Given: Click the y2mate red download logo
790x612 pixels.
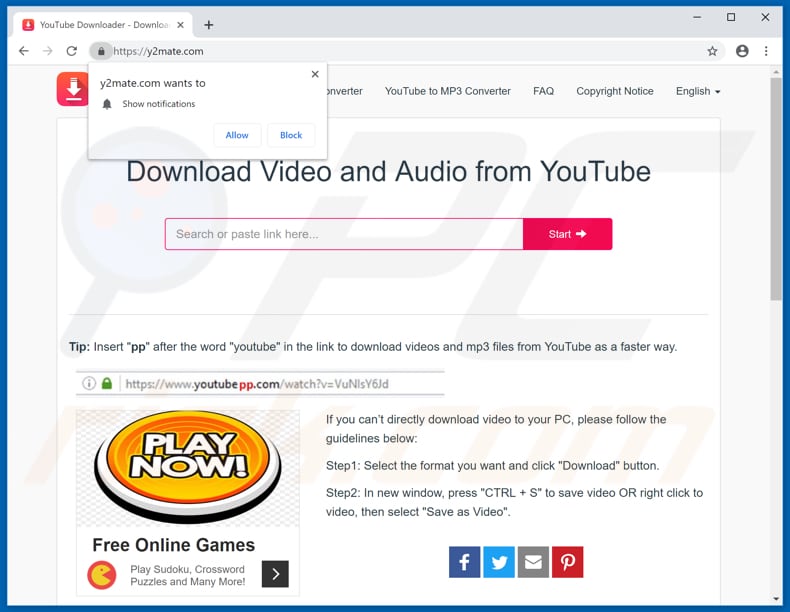Looking at the screenshot, I should (73, 89).
